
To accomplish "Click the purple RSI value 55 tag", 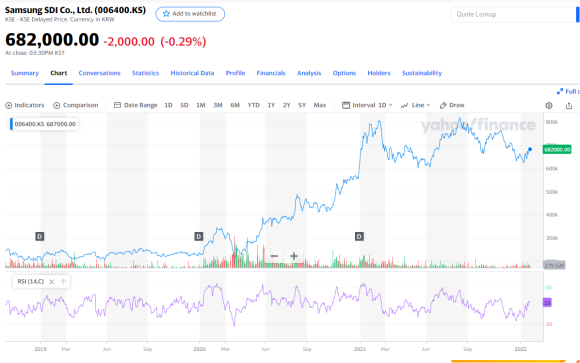I will point(547,303).
